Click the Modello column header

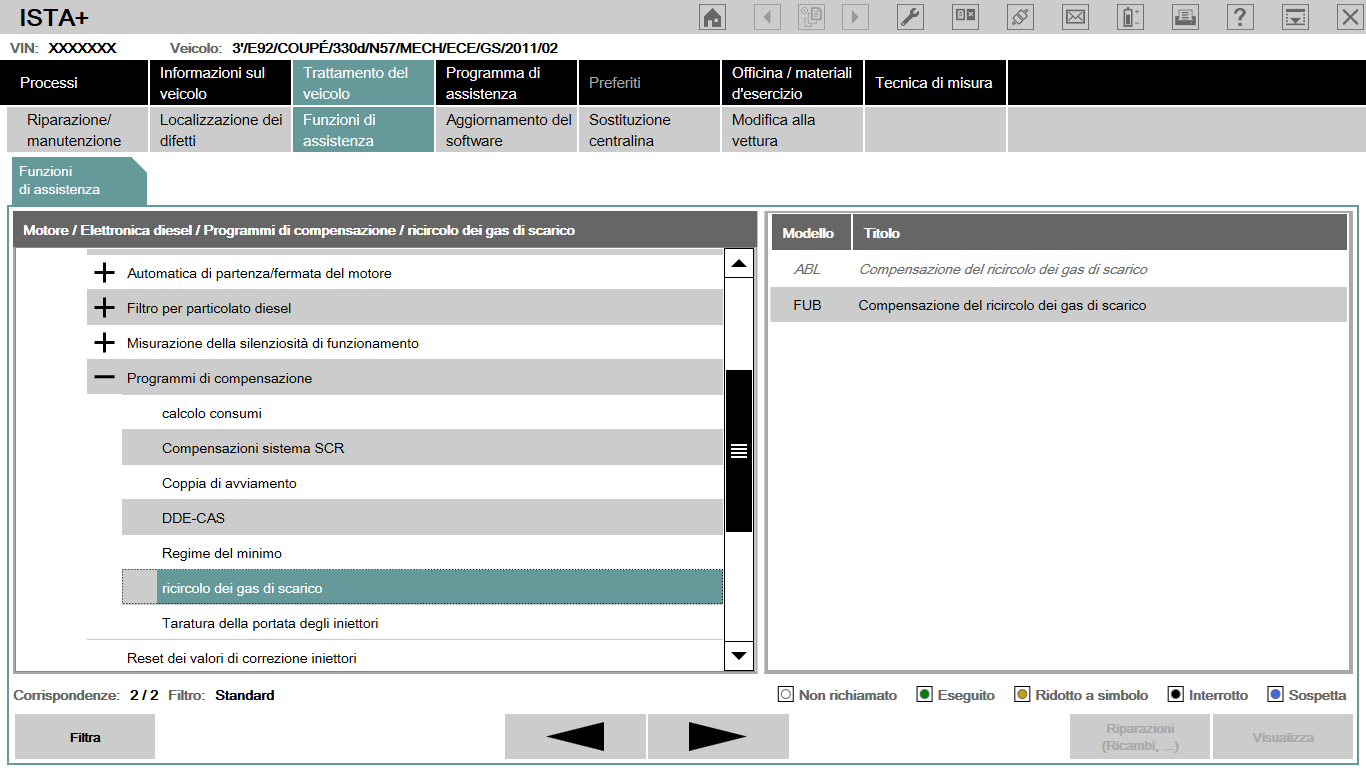click(x=810, y=233)
